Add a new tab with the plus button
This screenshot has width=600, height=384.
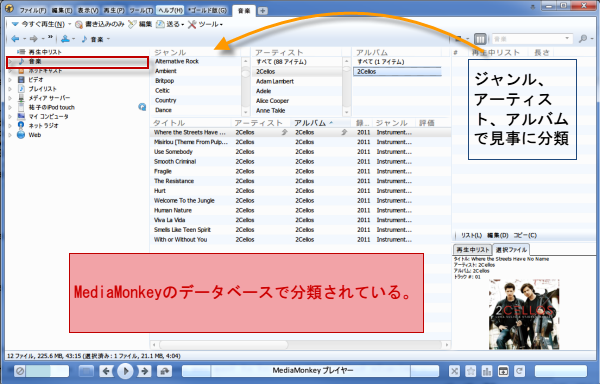click(x=262, y=11)
